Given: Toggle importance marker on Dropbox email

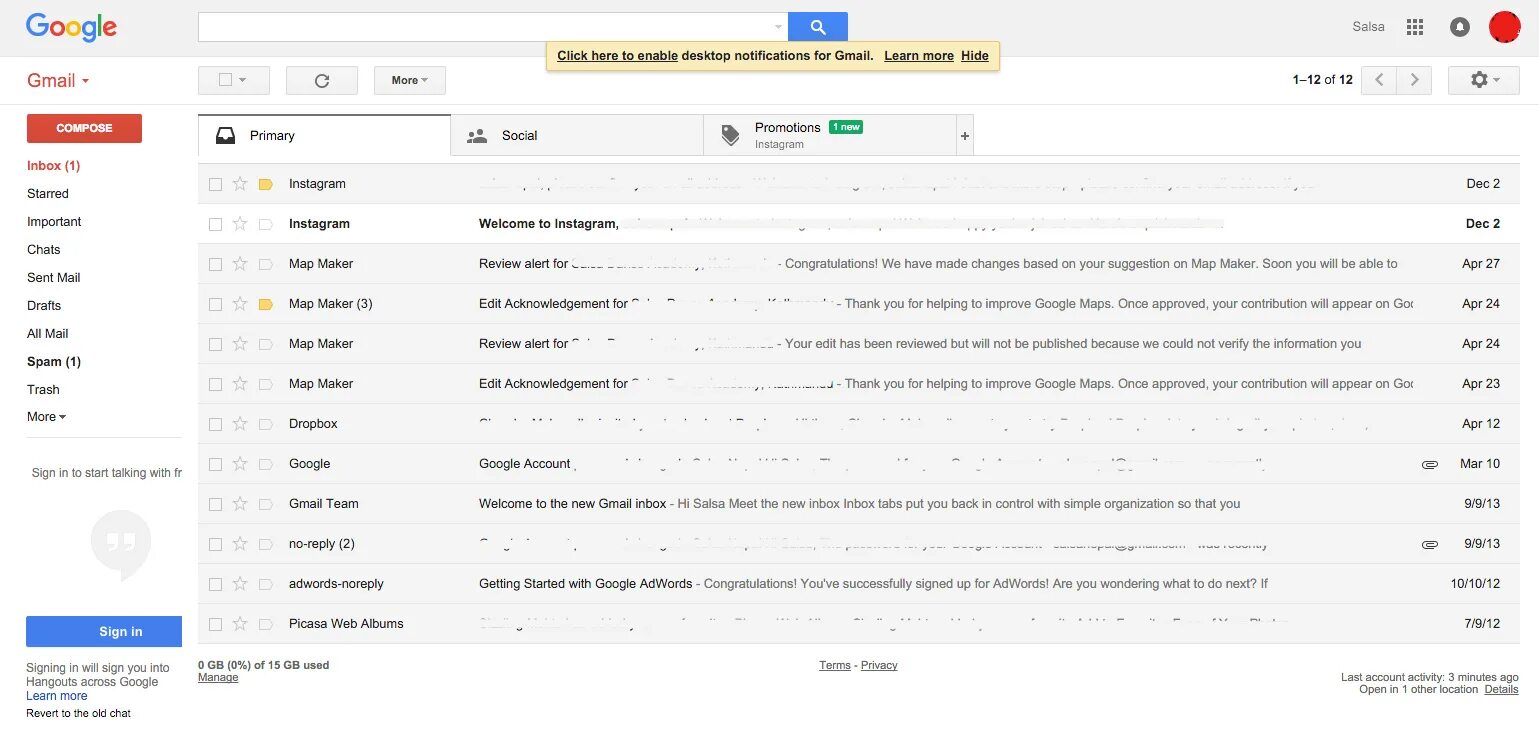Looking at the screenshot, I should [x=266, y=424].
